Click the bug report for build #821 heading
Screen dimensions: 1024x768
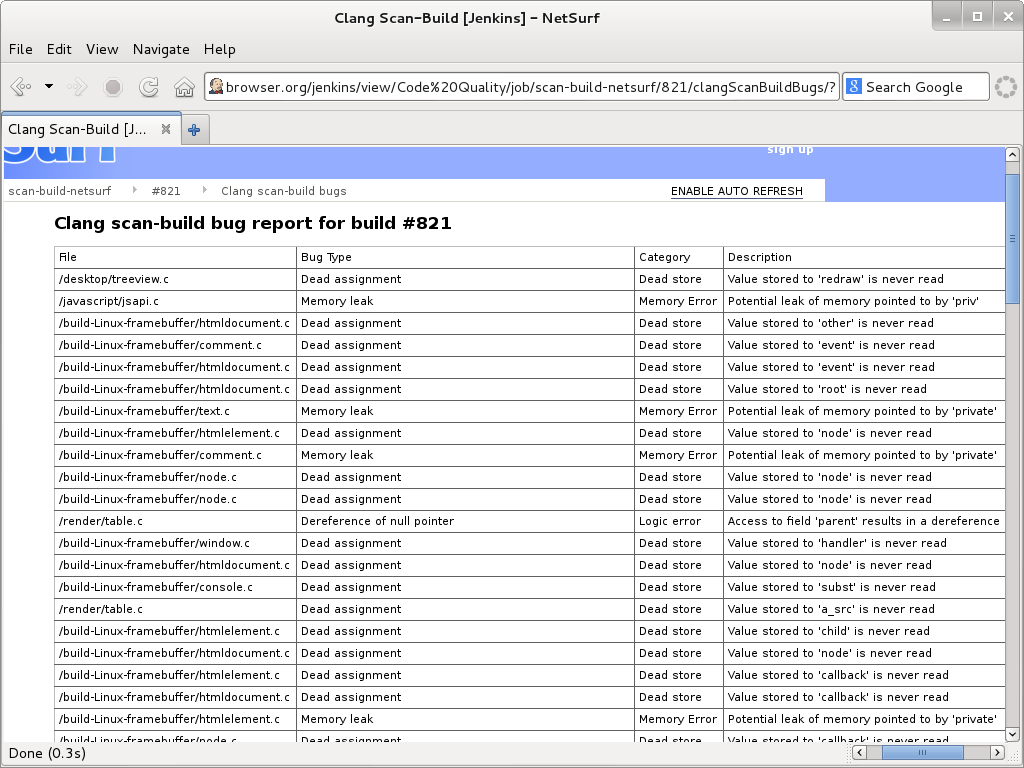(253, 223)
